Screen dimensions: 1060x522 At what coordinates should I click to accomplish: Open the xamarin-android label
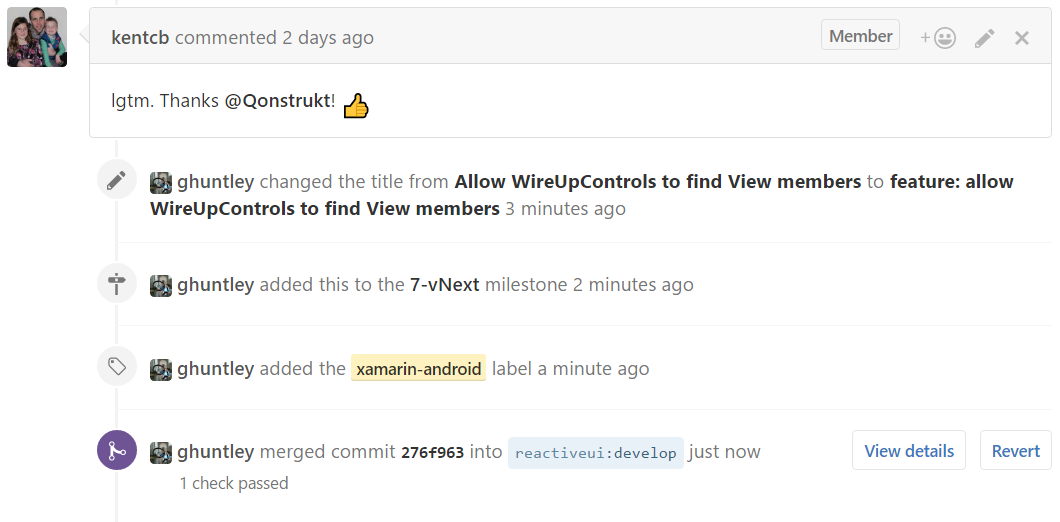[418, 369]
